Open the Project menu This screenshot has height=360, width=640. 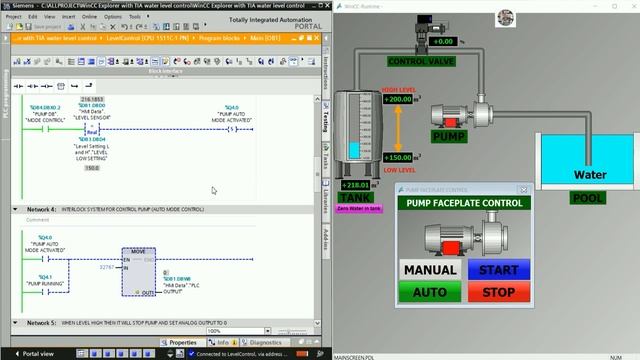click(x=13, y=17)
